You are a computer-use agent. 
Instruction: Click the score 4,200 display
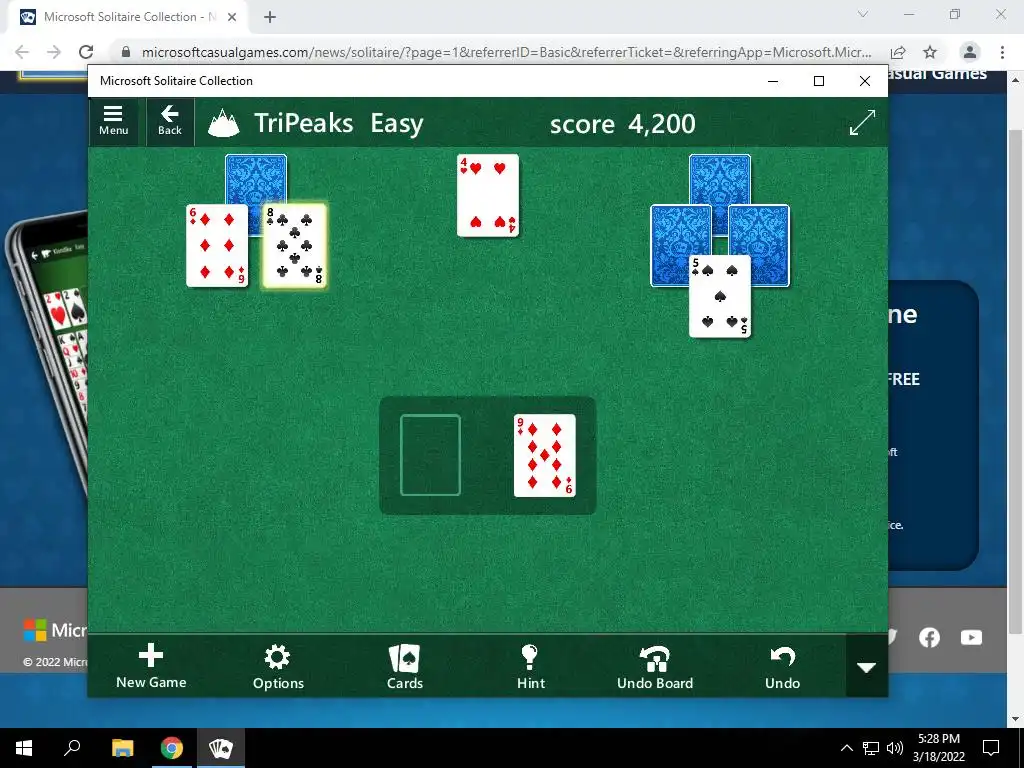point(622,123)
